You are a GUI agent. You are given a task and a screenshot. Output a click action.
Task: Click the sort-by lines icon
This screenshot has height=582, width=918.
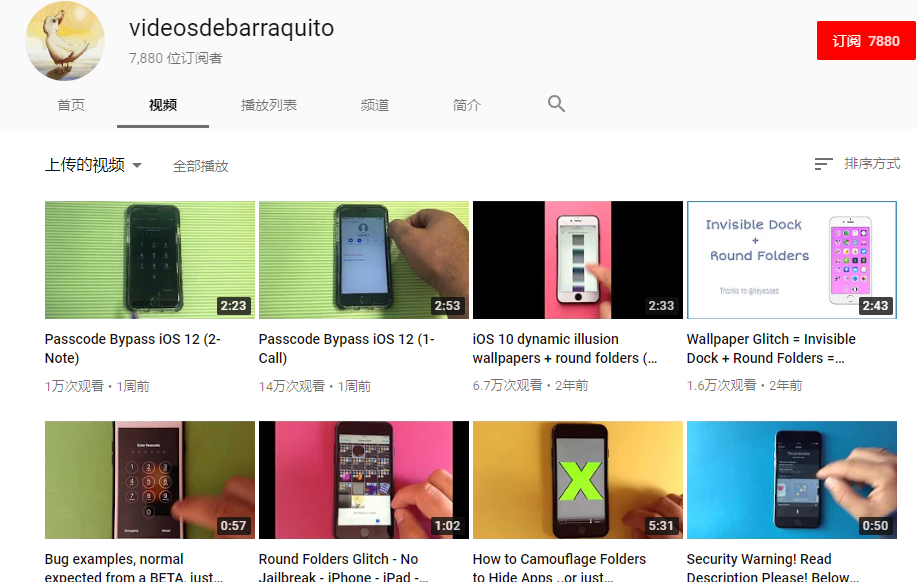tap(823, 164)
